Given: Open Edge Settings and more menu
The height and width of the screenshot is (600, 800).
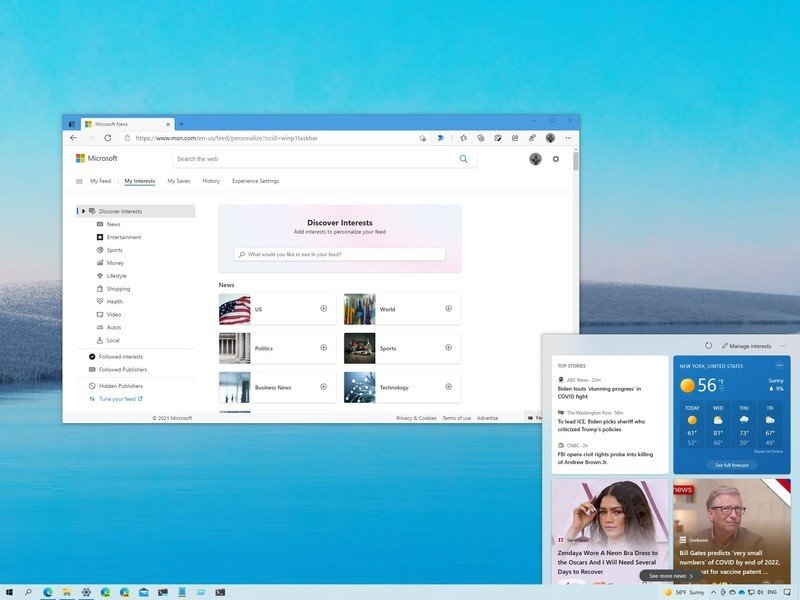Looking at the screenshot, I should pos(568,138).
